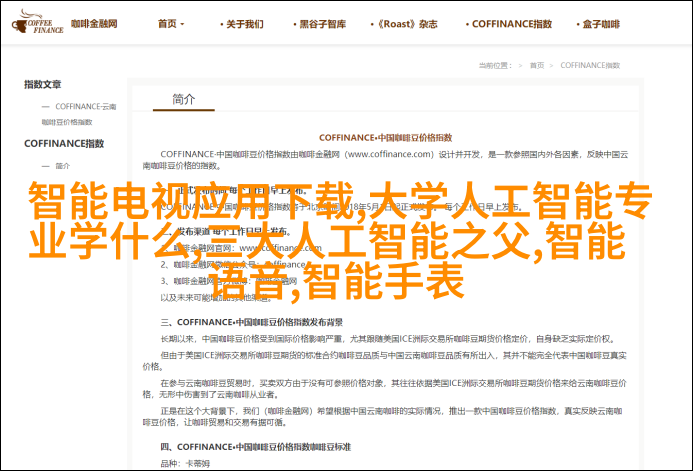Image resolution: width=694 pixels, height=472 pixels.
Task: Open the COFFINANCE-云南咖啡豆价格指数 sidebar link
Action: pyautogui.click(x=79, y=114)
